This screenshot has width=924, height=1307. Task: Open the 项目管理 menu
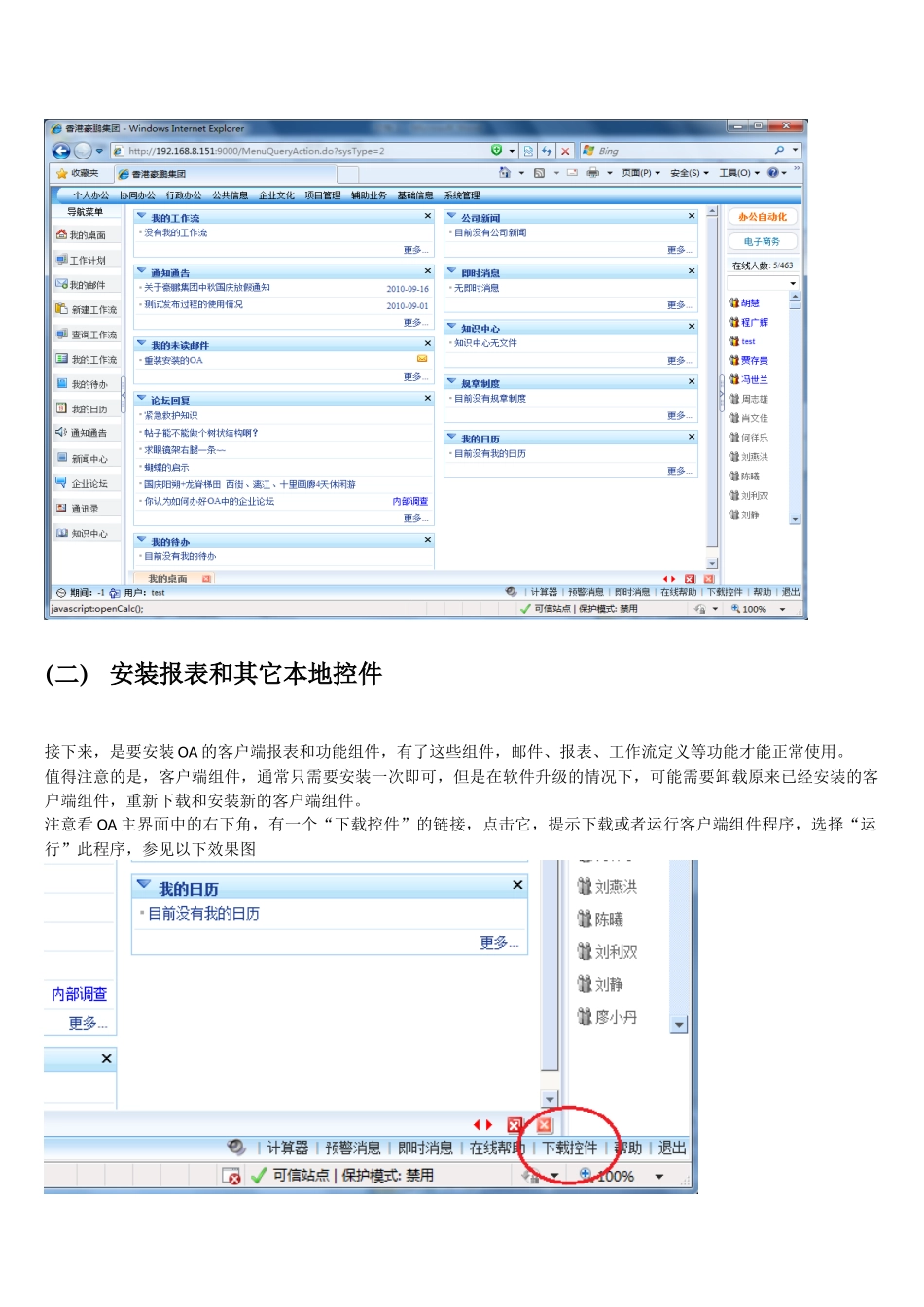(x=323, y=195)
